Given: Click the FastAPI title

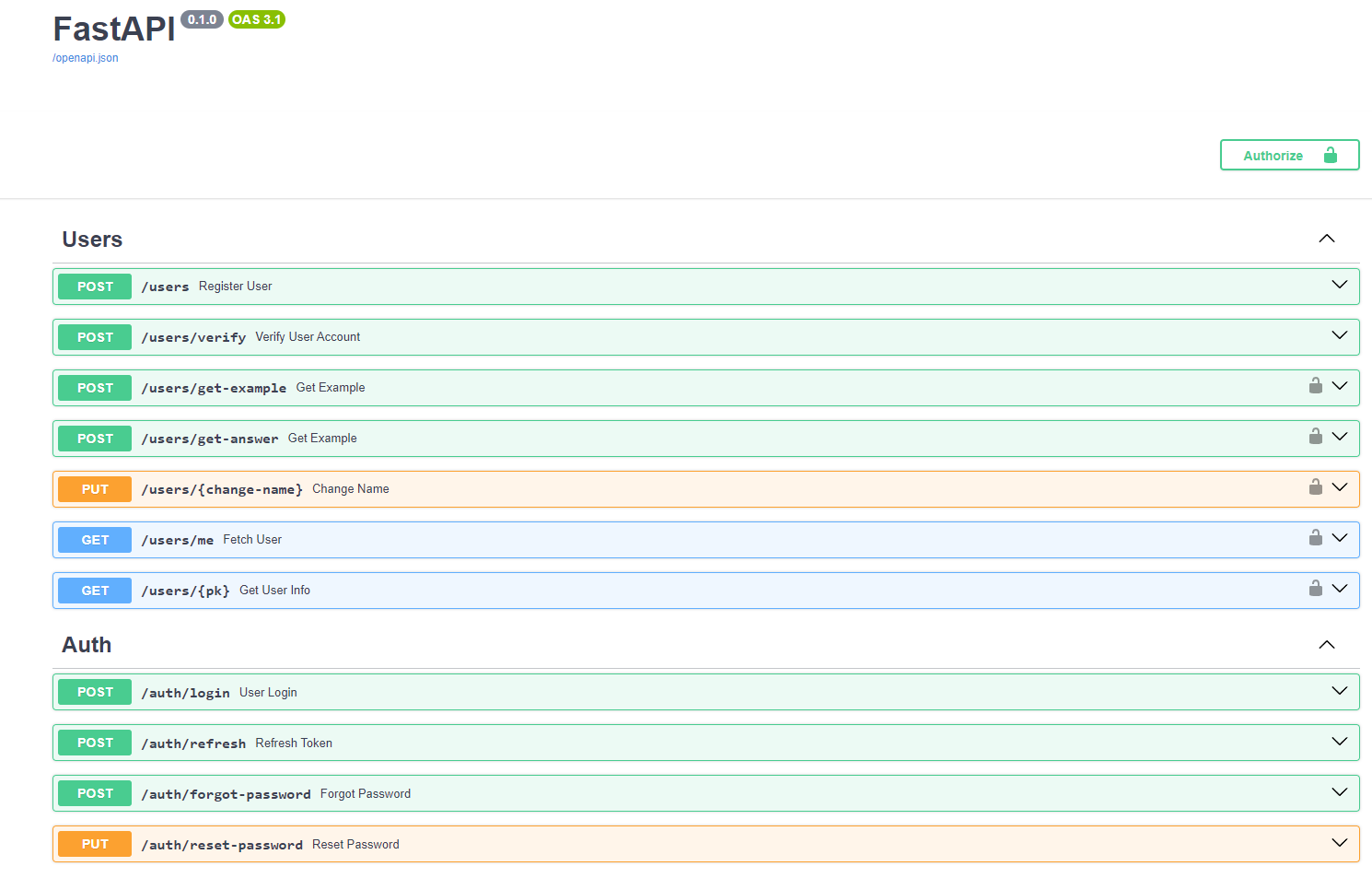Looking at the screenshot, I should click(x=114, y=29).
